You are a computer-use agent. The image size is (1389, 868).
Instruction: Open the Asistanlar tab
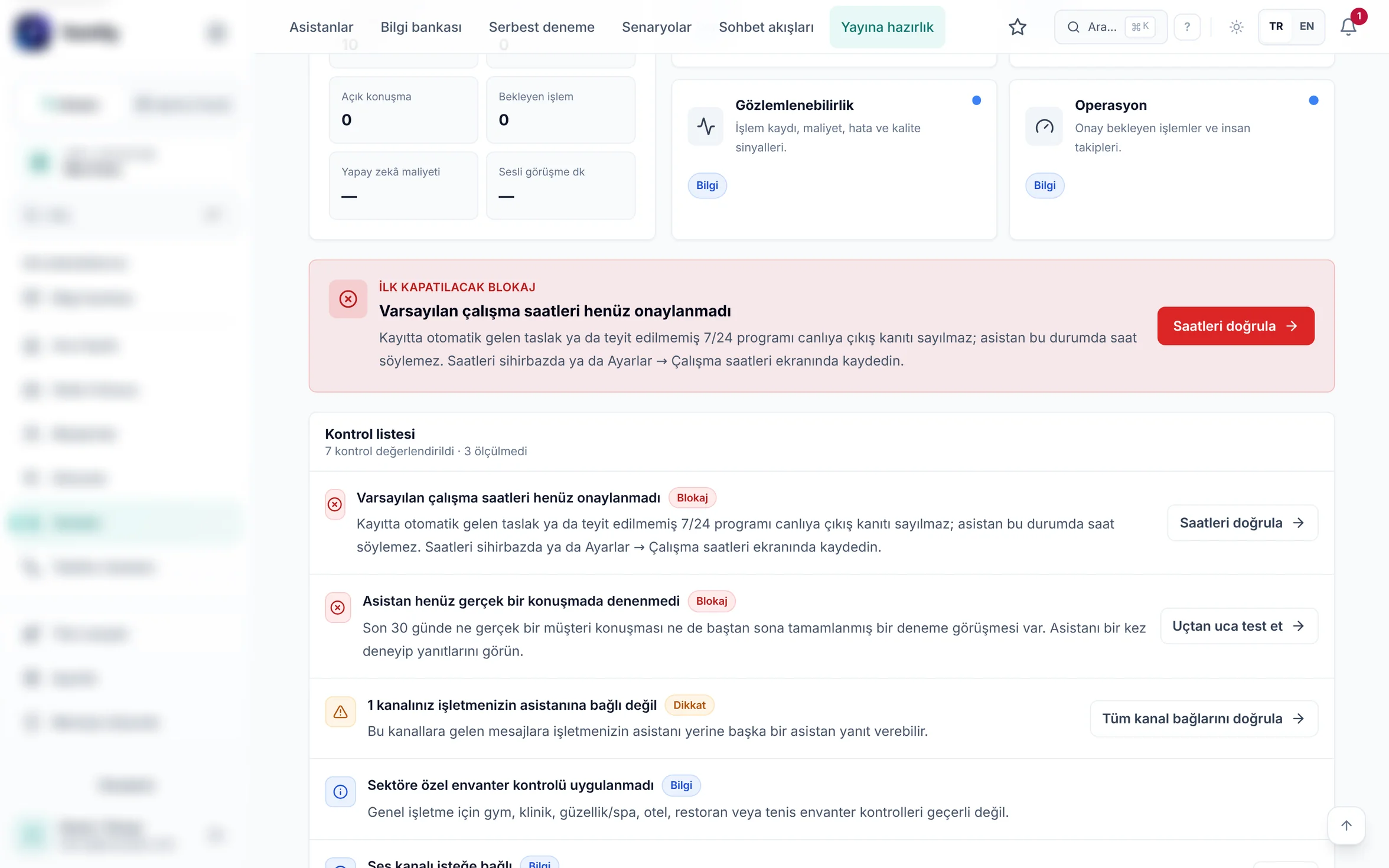(321, 27)
